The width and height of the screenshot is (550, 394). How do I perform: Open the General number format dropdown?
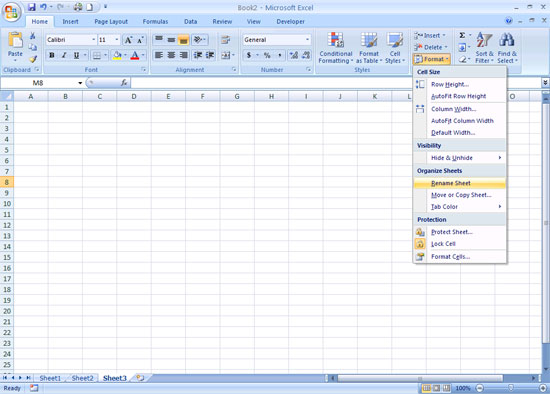click(308, 40)
